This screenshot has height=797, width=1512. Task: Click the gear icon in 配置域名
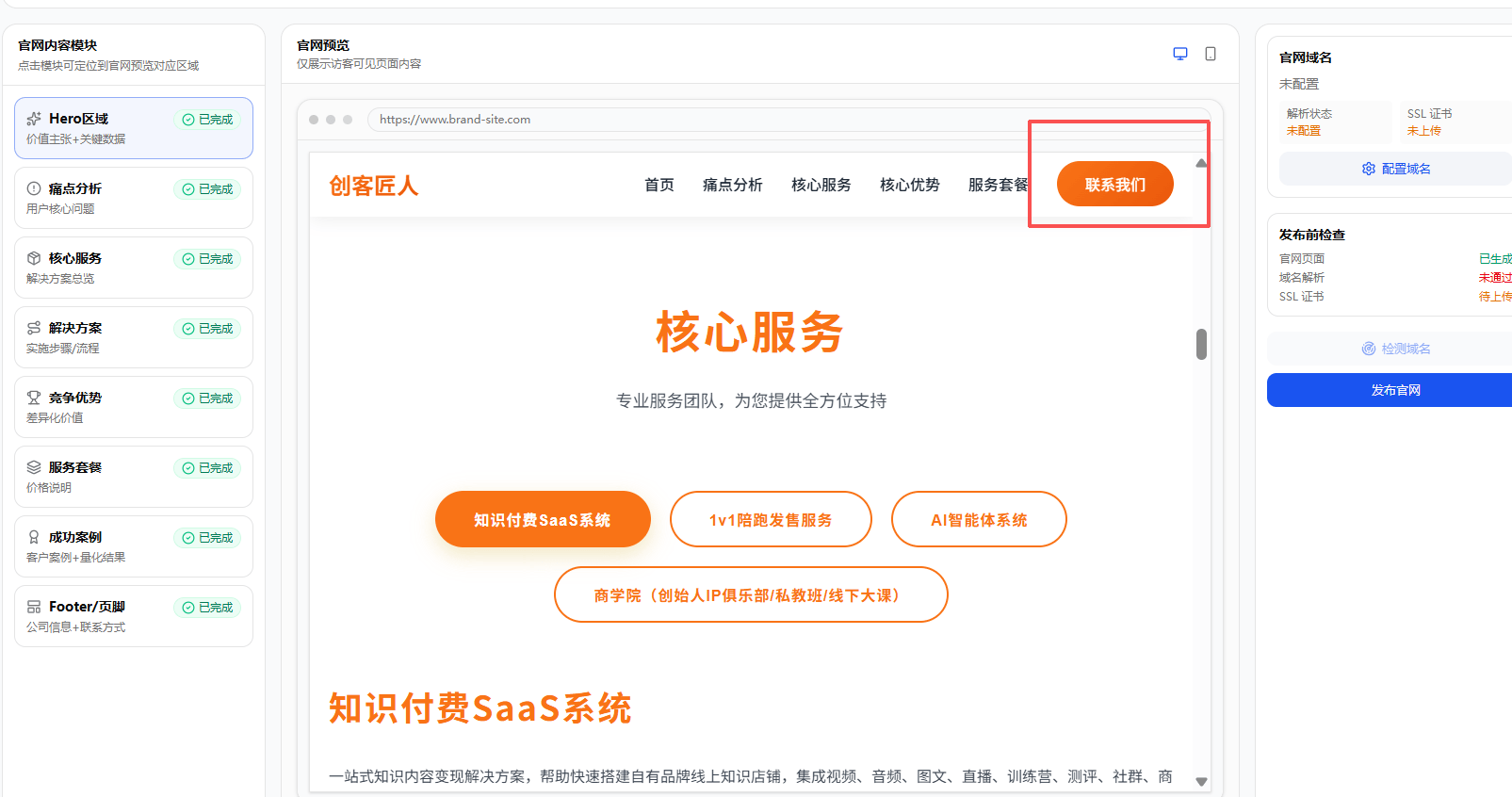1369,169
